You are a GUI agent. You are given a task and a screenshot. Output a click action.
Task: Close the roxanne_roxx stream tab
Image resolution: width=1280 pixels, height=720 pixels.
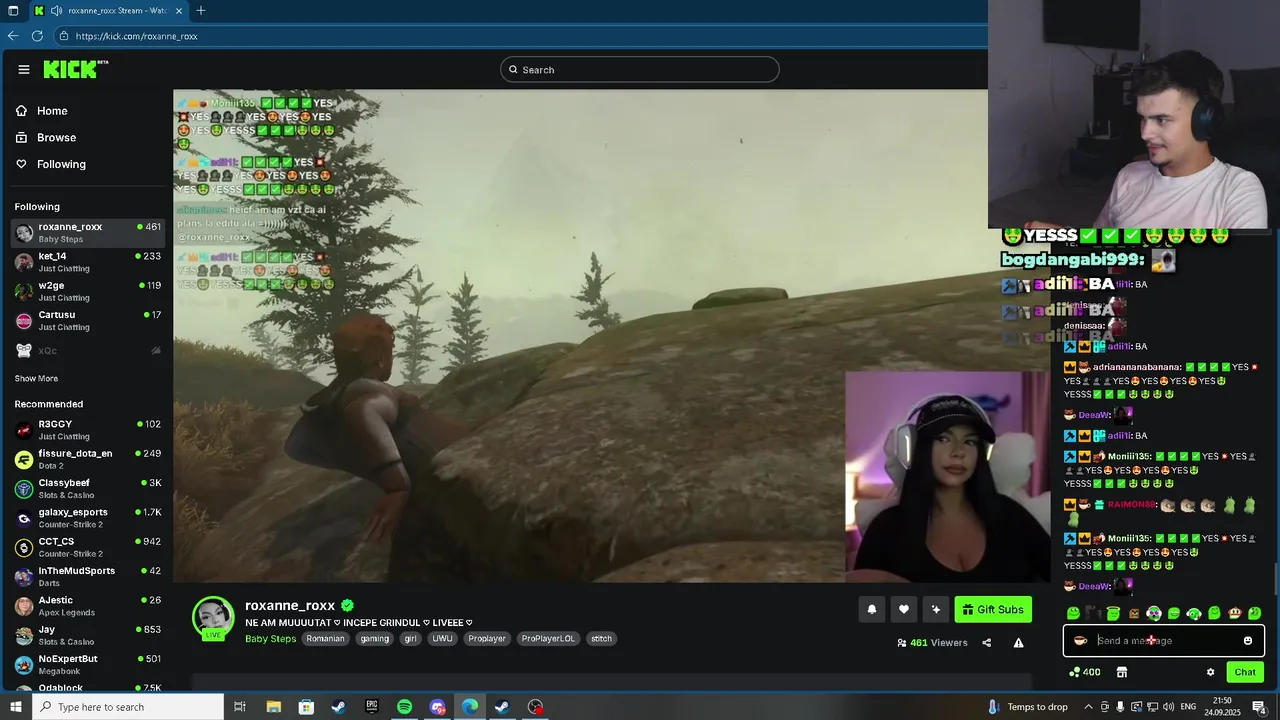tap(180, 11)
